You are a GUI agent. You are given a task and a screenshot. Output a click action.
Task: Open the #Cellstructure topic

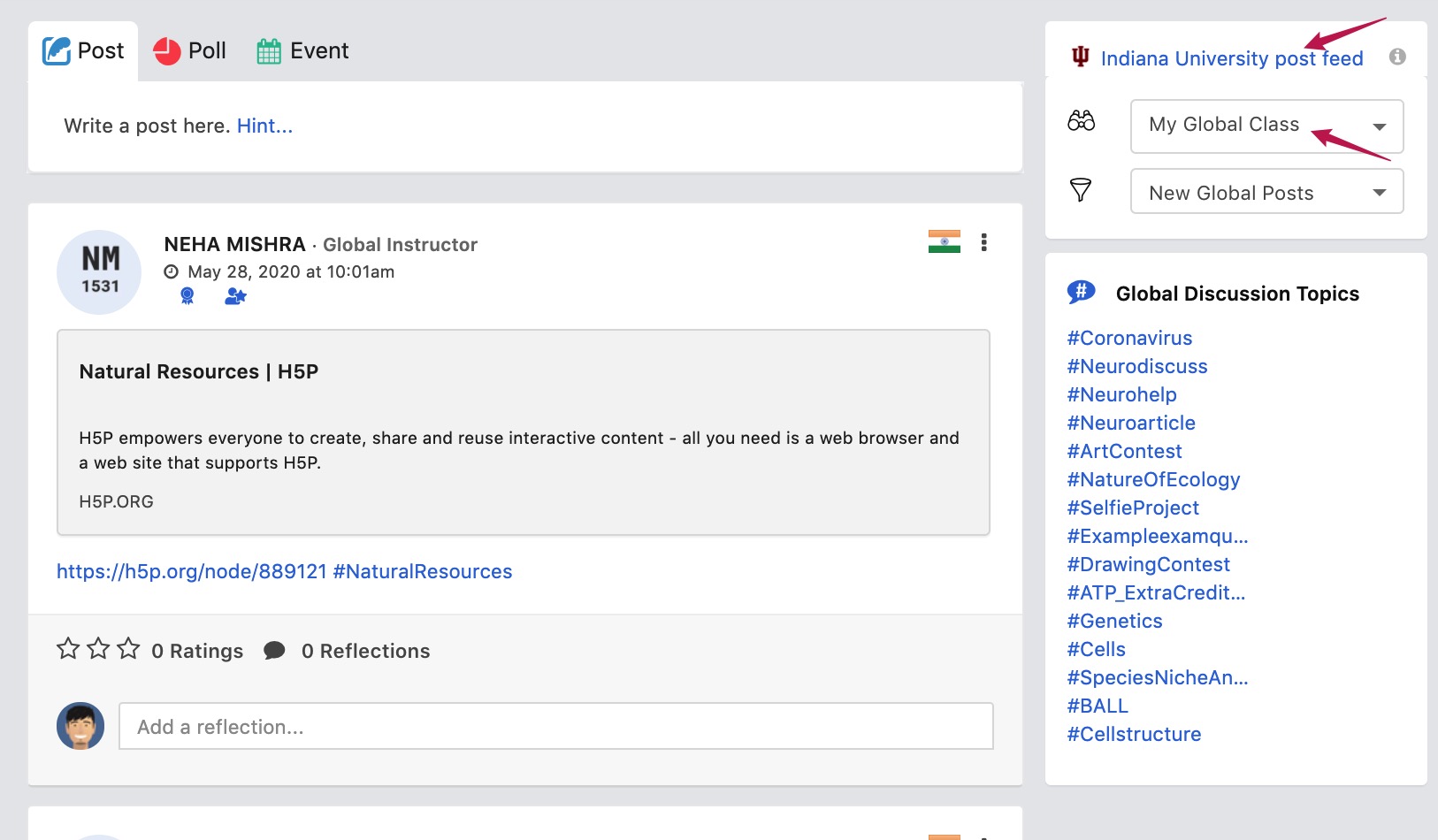click(1134, 734)
